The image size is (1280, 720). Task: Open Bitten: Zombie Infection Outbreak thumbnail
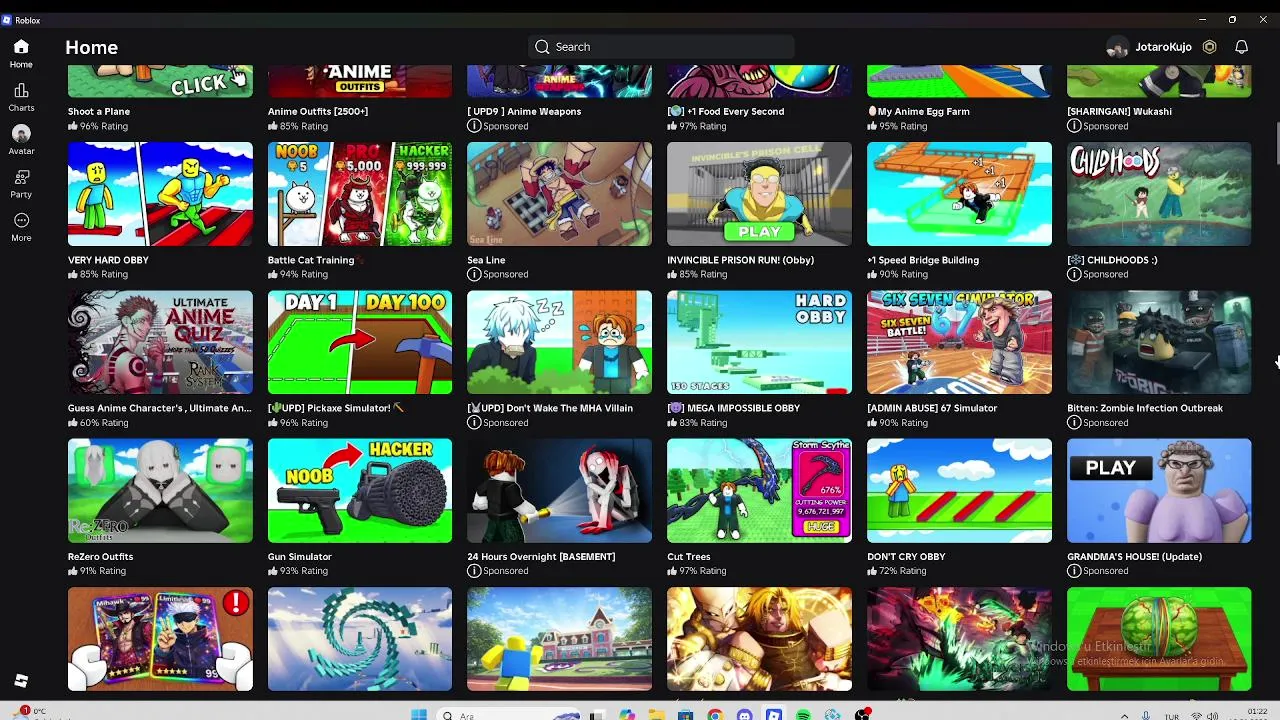[1159, 343]
